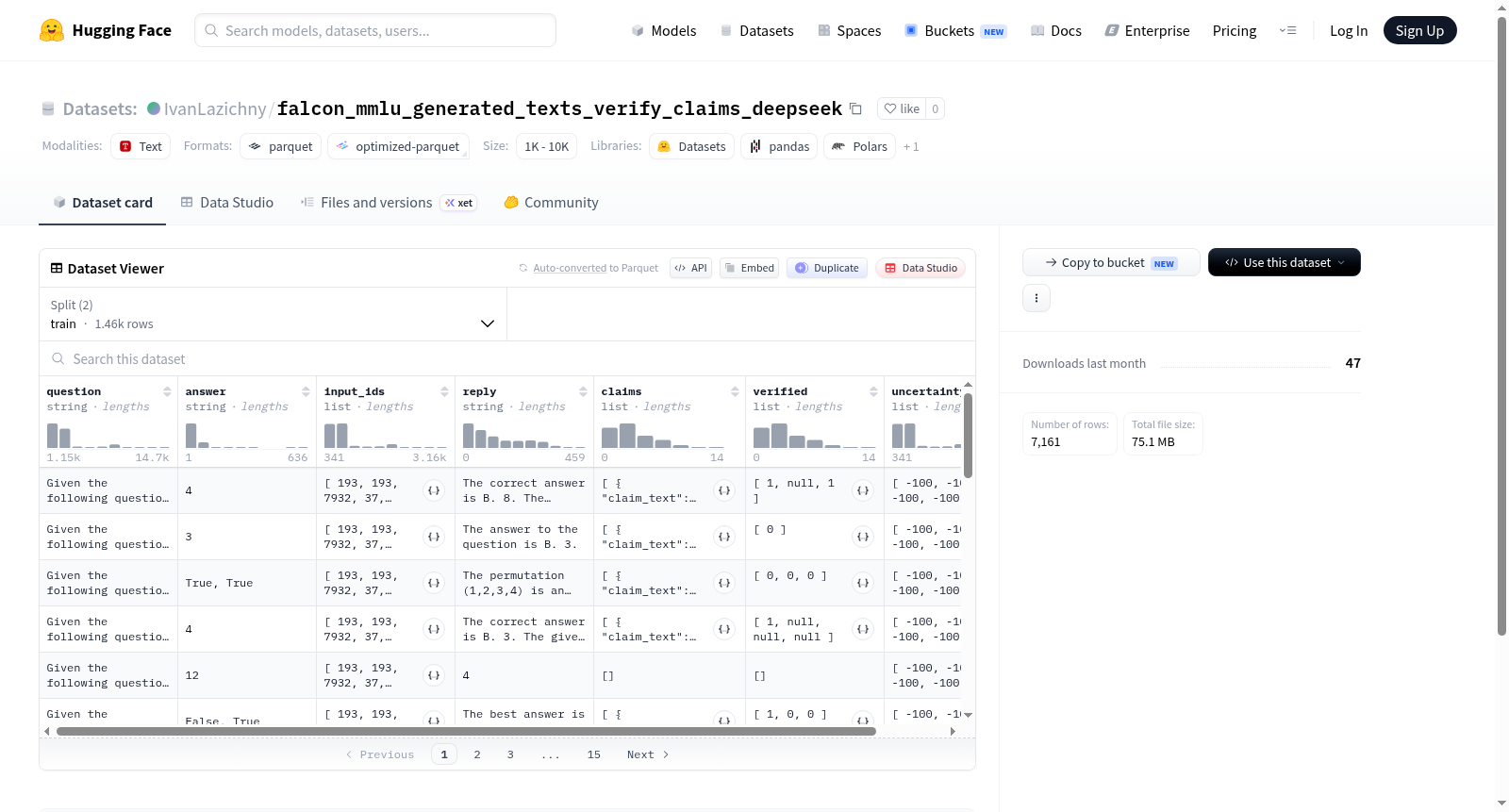Click the Duplicate button
Image resolution: width=1509 pixels, height=812 pixels.
pos(827,268)
